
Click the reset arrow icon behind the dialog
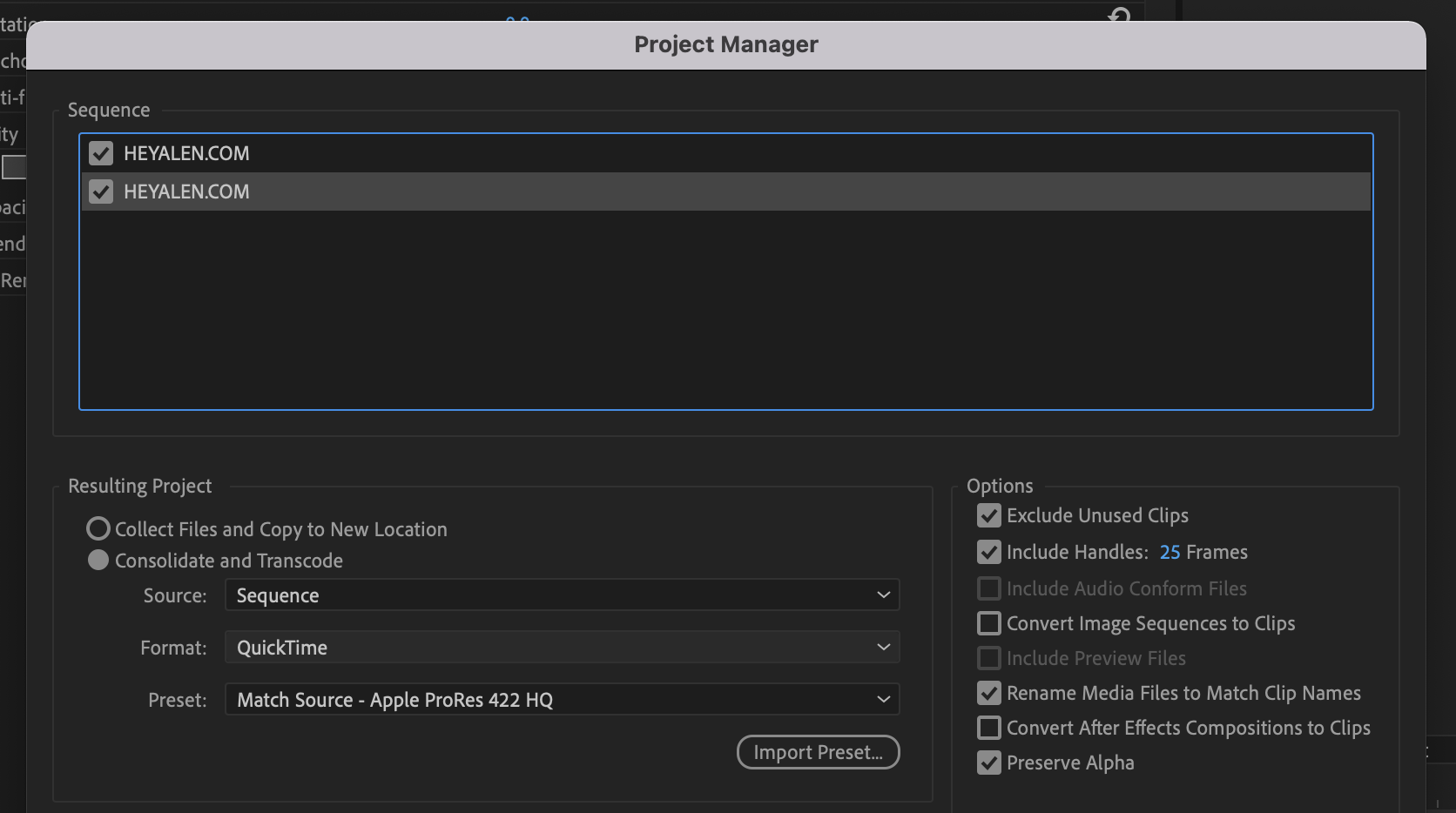point(1120,15)
